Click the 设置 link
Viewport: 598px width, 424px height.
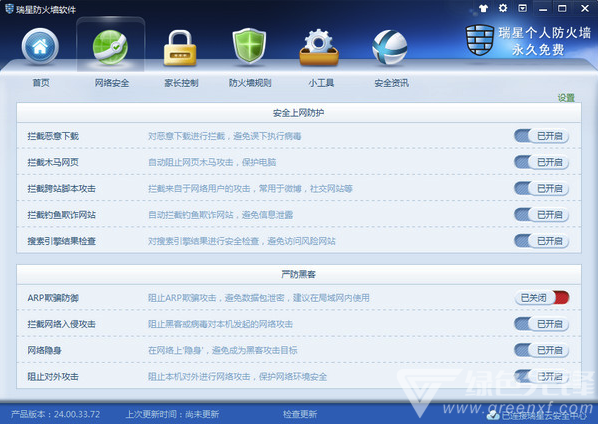click(566, 98)
